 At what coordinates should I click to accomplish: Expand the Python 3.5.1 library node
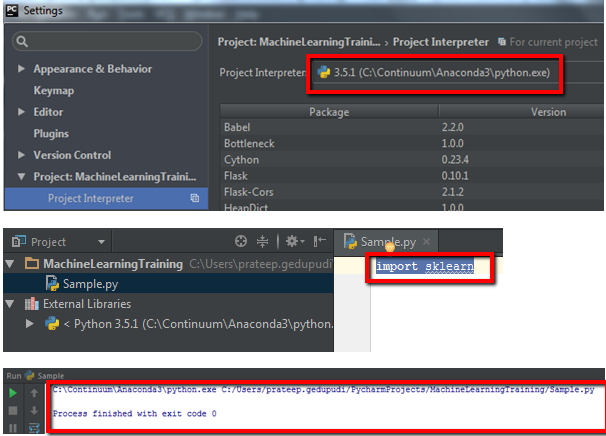(x=31, y=324)
